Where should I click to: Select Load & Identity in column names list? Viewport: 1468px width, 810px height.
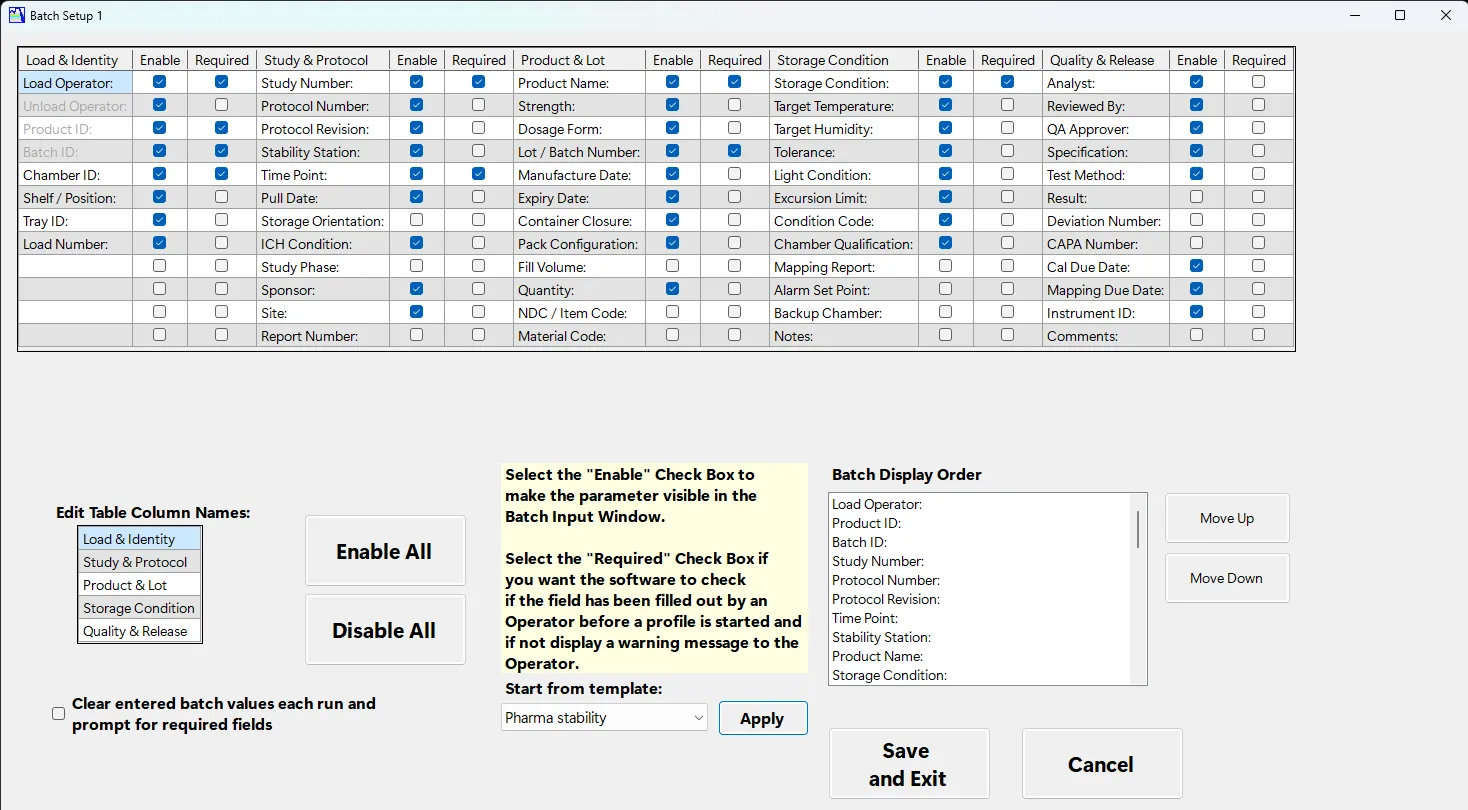point(140,539)
